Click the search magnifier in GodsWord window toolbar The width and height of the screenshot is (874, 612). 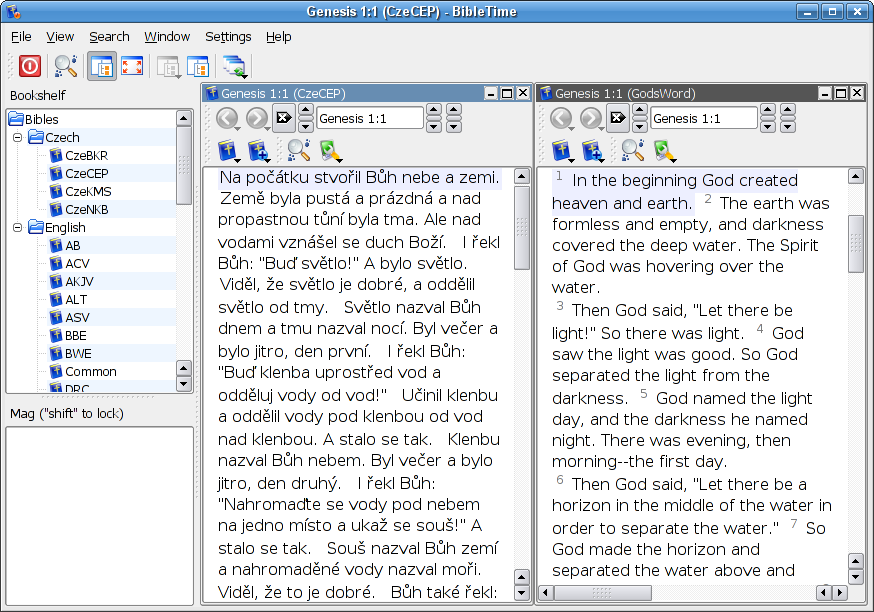click(632, 150)
